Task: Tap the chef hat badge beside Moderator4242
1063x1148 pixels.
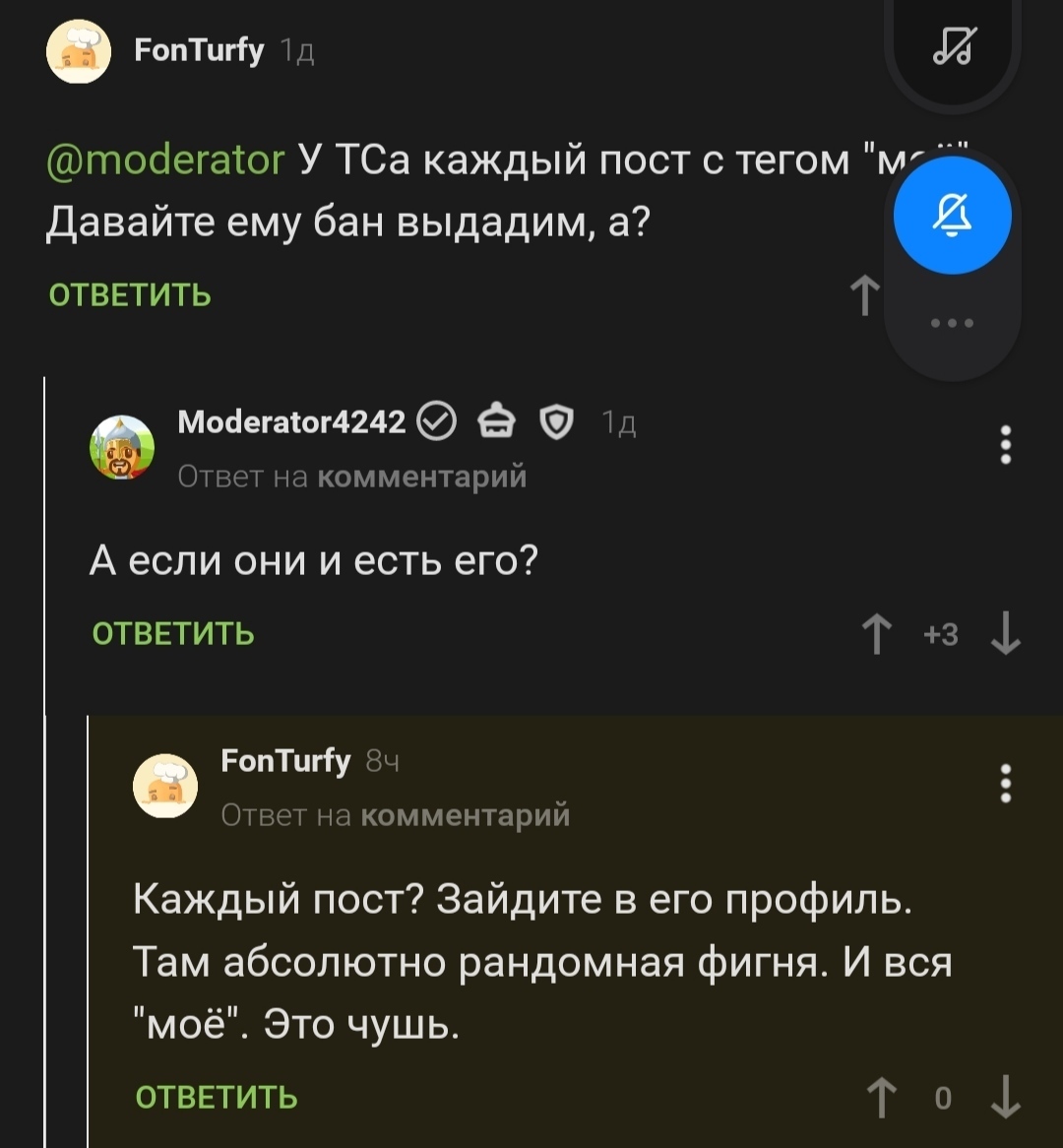Action: pyautogui.click(x=496, y=422)
